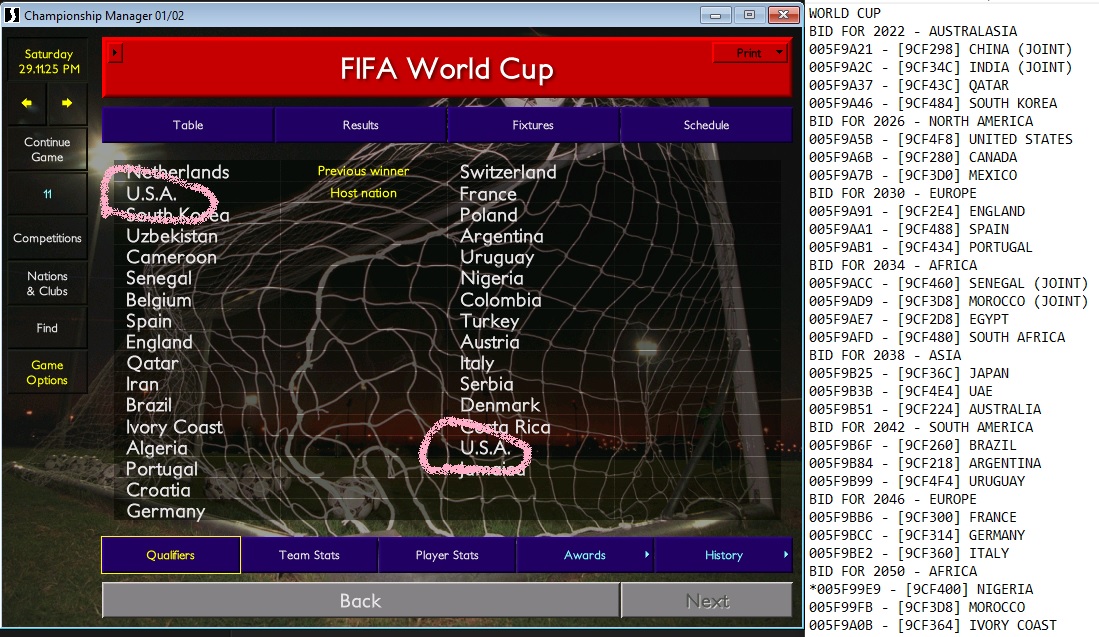Expand the Awards submenu arrow
The height and width of the screenshot is (637, 1099).
click(x=646, y=554)
